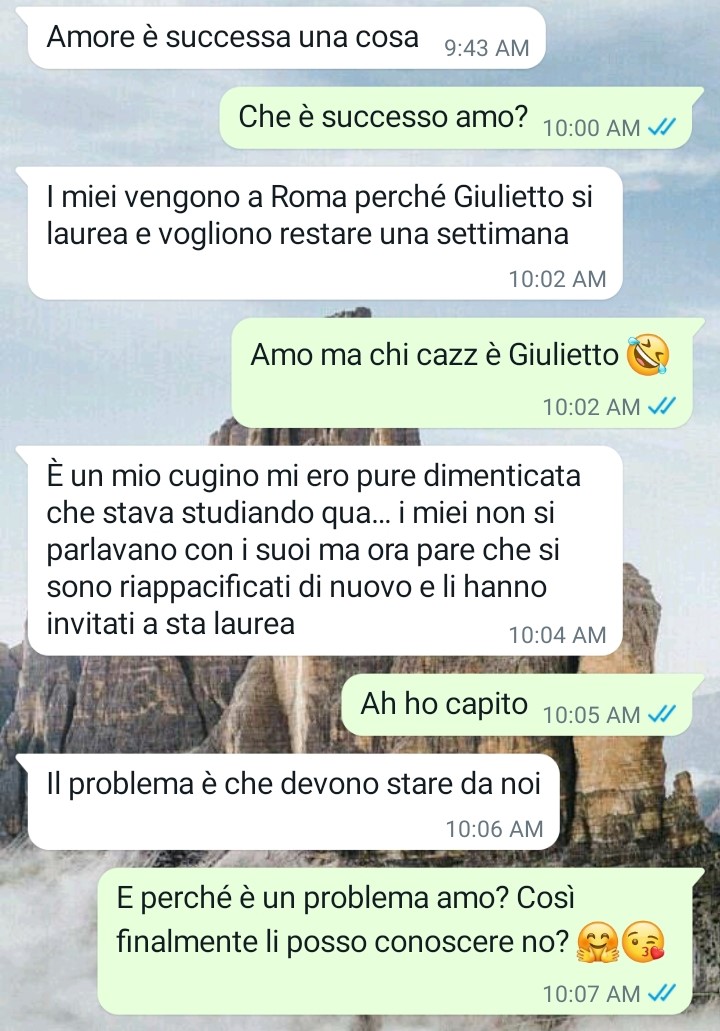The image size is (720, 1031).
Task: Tap read checkmarks on 10:00 AM message
Action: [x=662, y=128]
